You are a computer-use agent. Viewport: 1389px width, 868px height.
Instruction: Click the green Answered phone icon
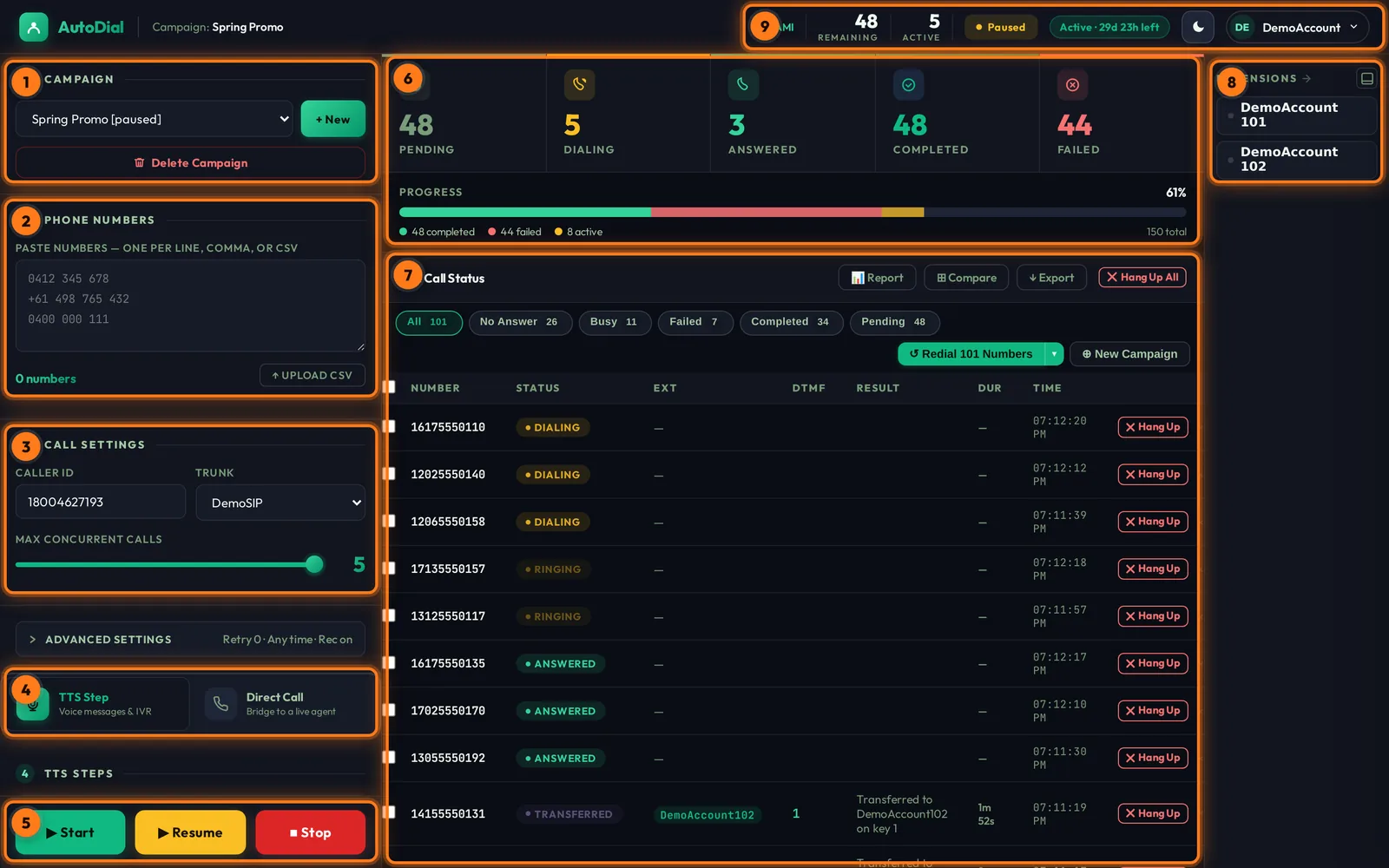(743, 84)
